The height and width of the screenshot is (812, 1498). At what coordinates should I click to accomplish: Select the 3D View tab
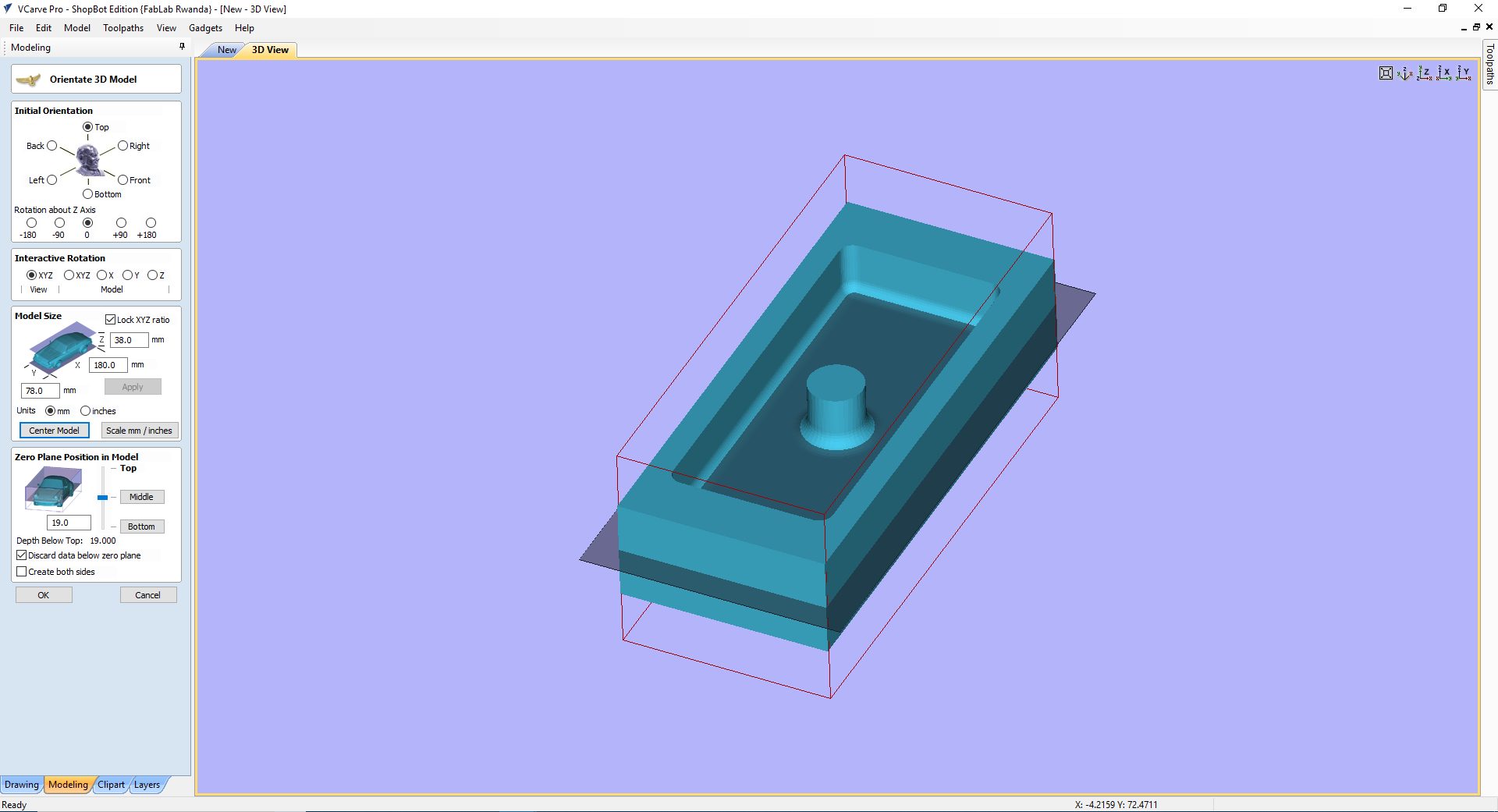point(270,50)
